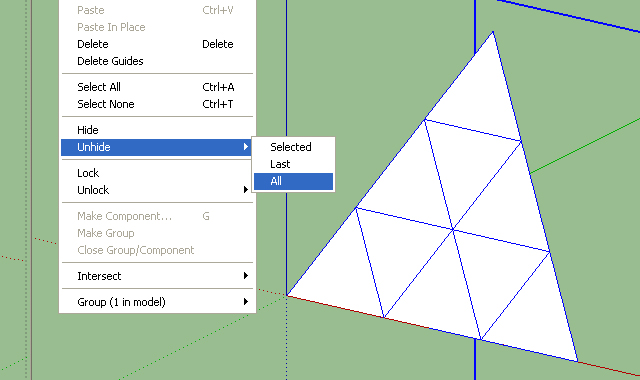Select Delete Guides menu entry
The image size is (640, 380).
point(157,61)
